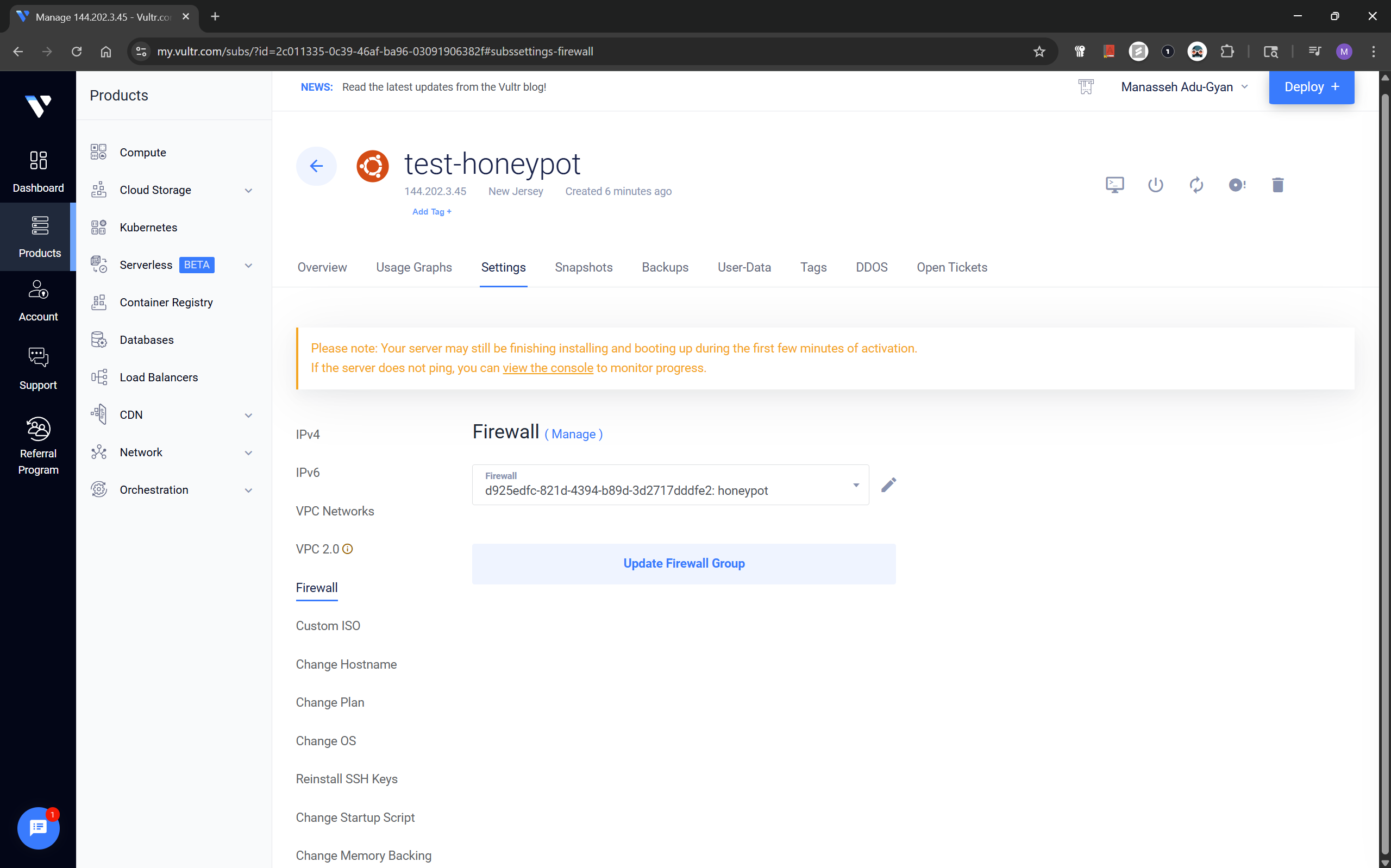Open the live chat bubble
This screenshot has height=868, width=1391.
[x=38, y=828]
